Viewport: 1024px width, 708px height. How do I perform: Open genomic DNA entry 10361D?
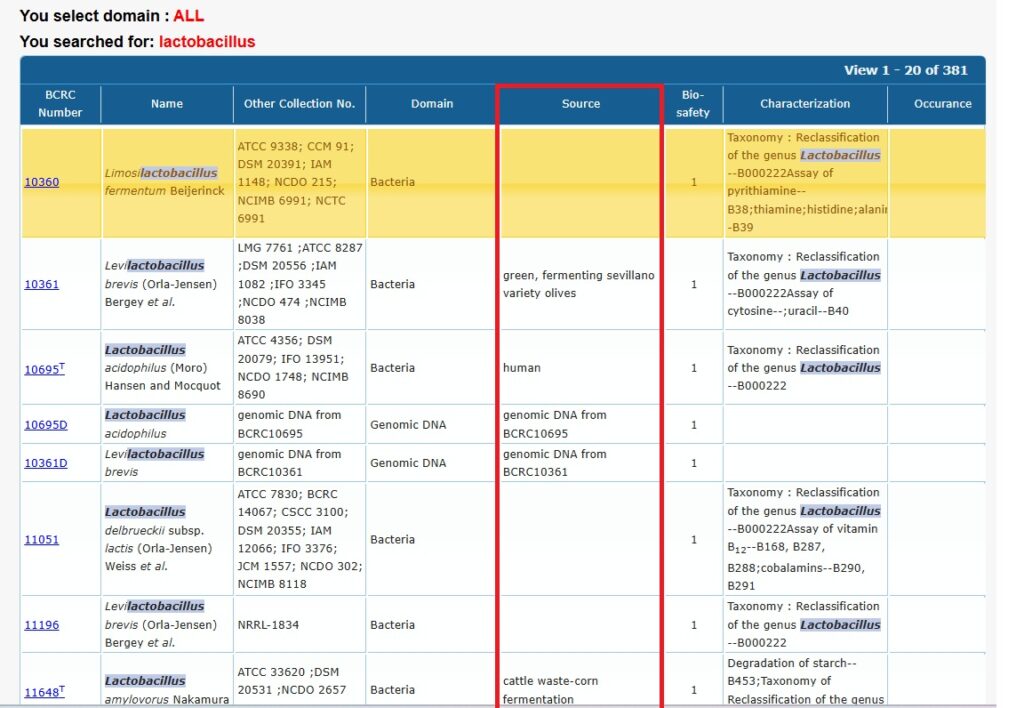45,463
